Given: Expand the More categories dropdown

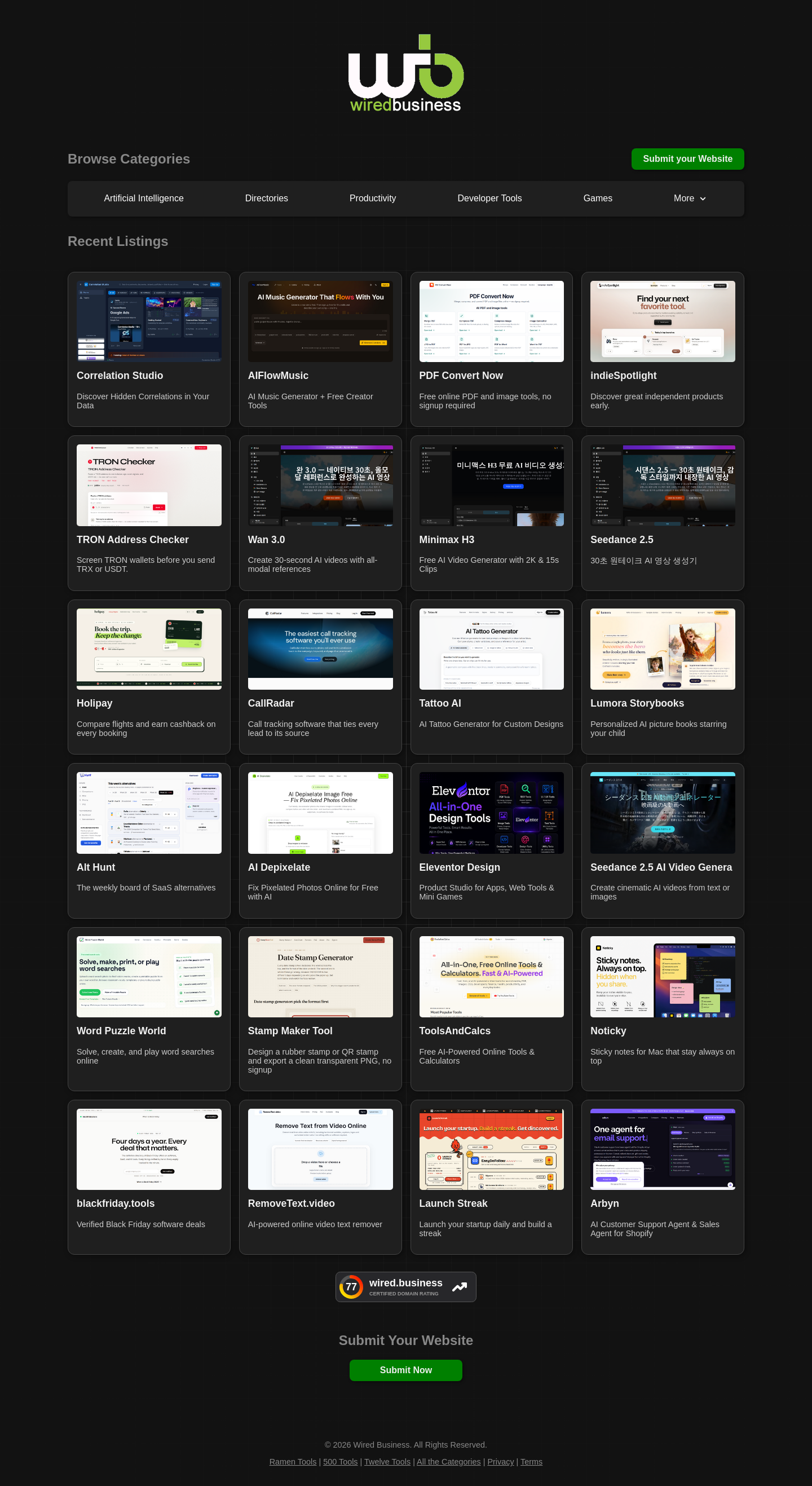Looking at the screenshot, I should (690, 199).
